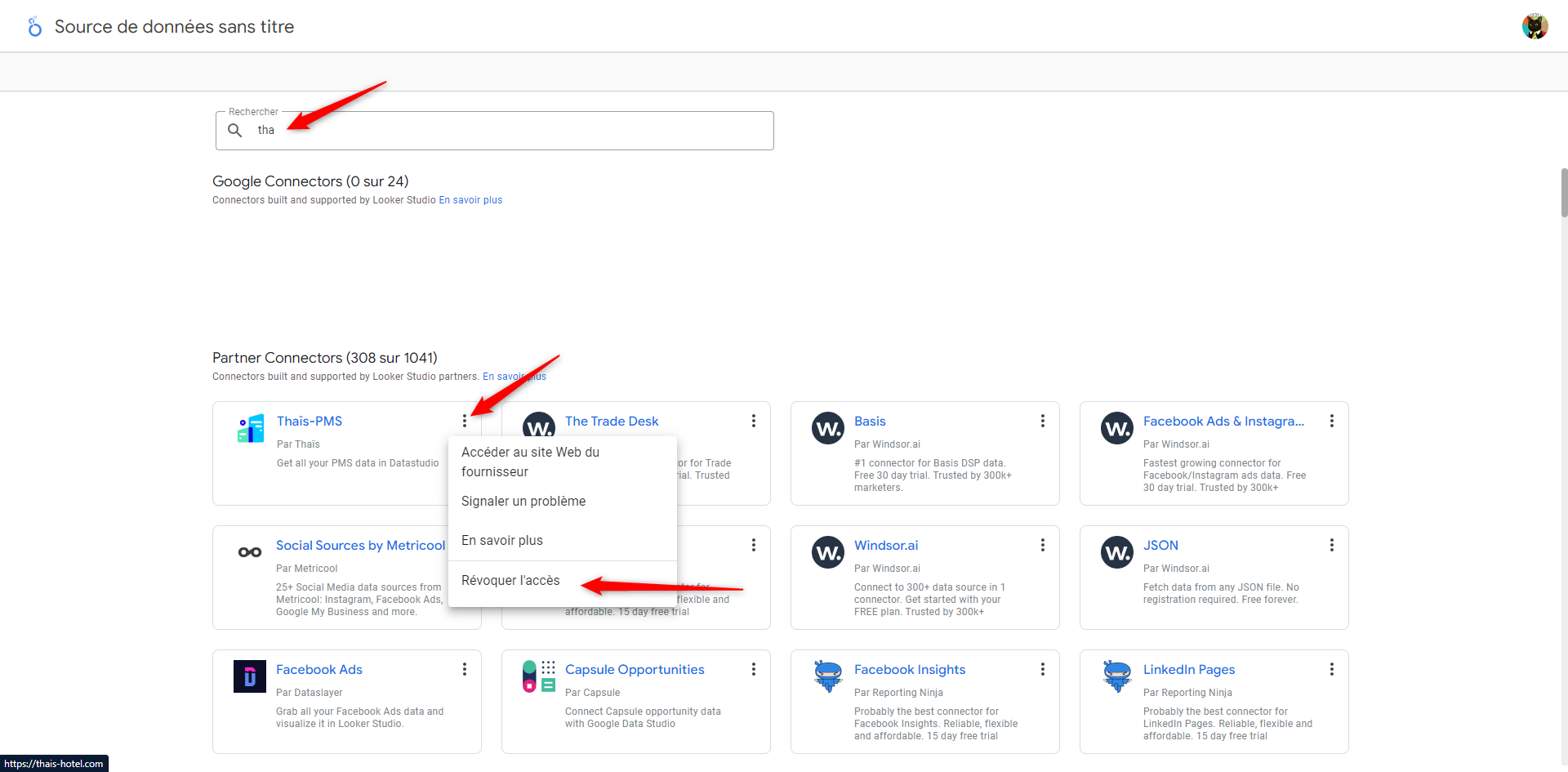
Task: Click the 'Par Thaïs' author text
Action: click(x=298, y=444)
